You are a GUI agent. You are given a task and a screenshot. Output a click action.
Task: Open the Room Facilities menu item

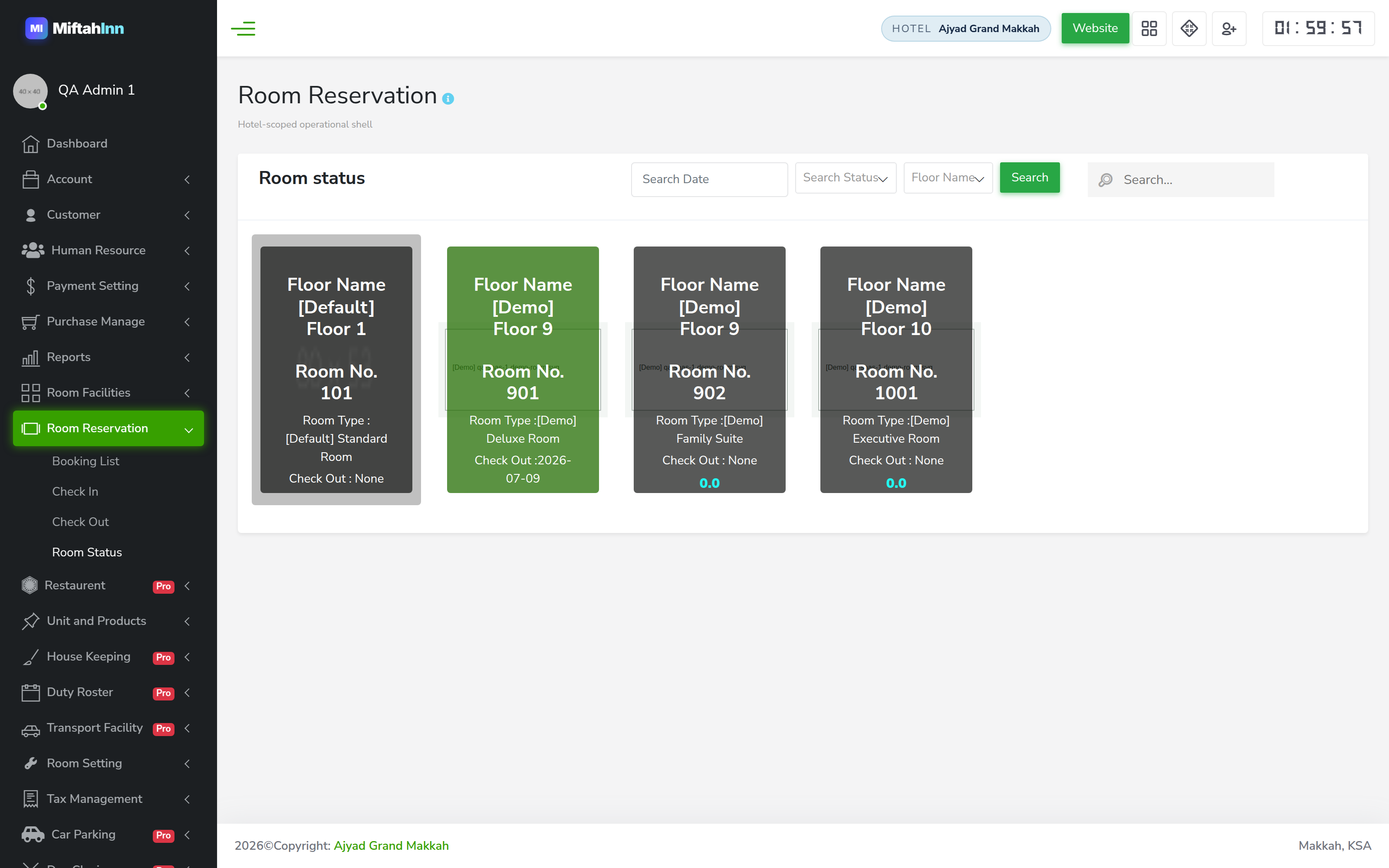[x=109, y=393]
